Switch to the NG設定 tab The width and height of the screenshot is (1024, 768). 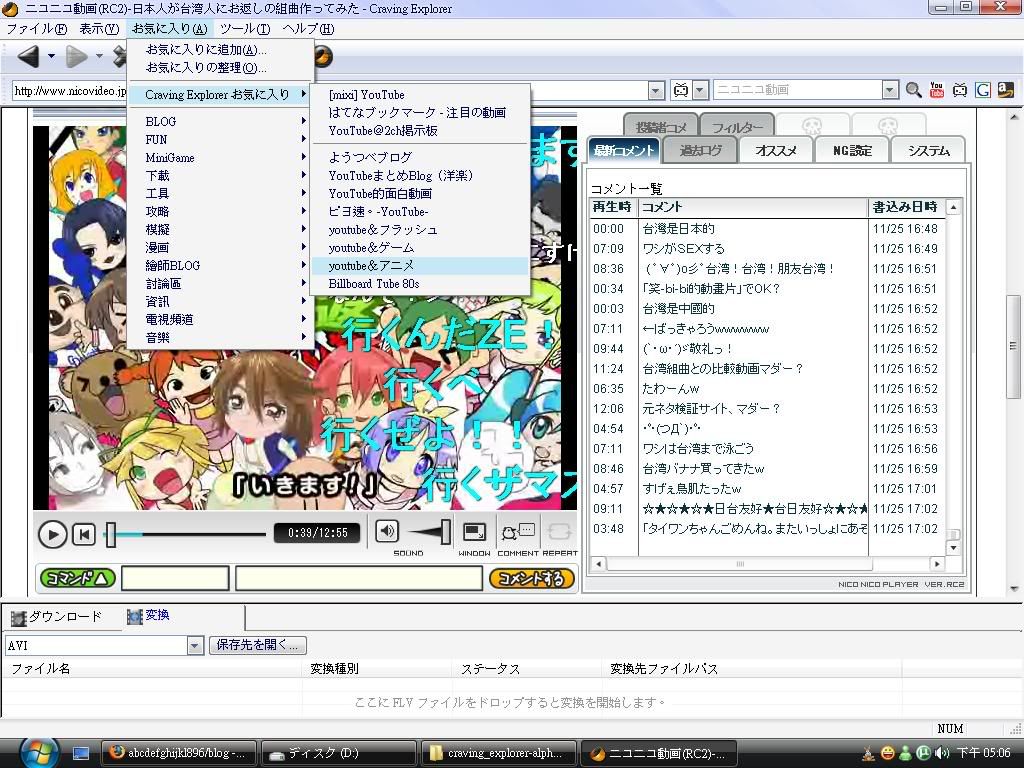coord(852,150)
